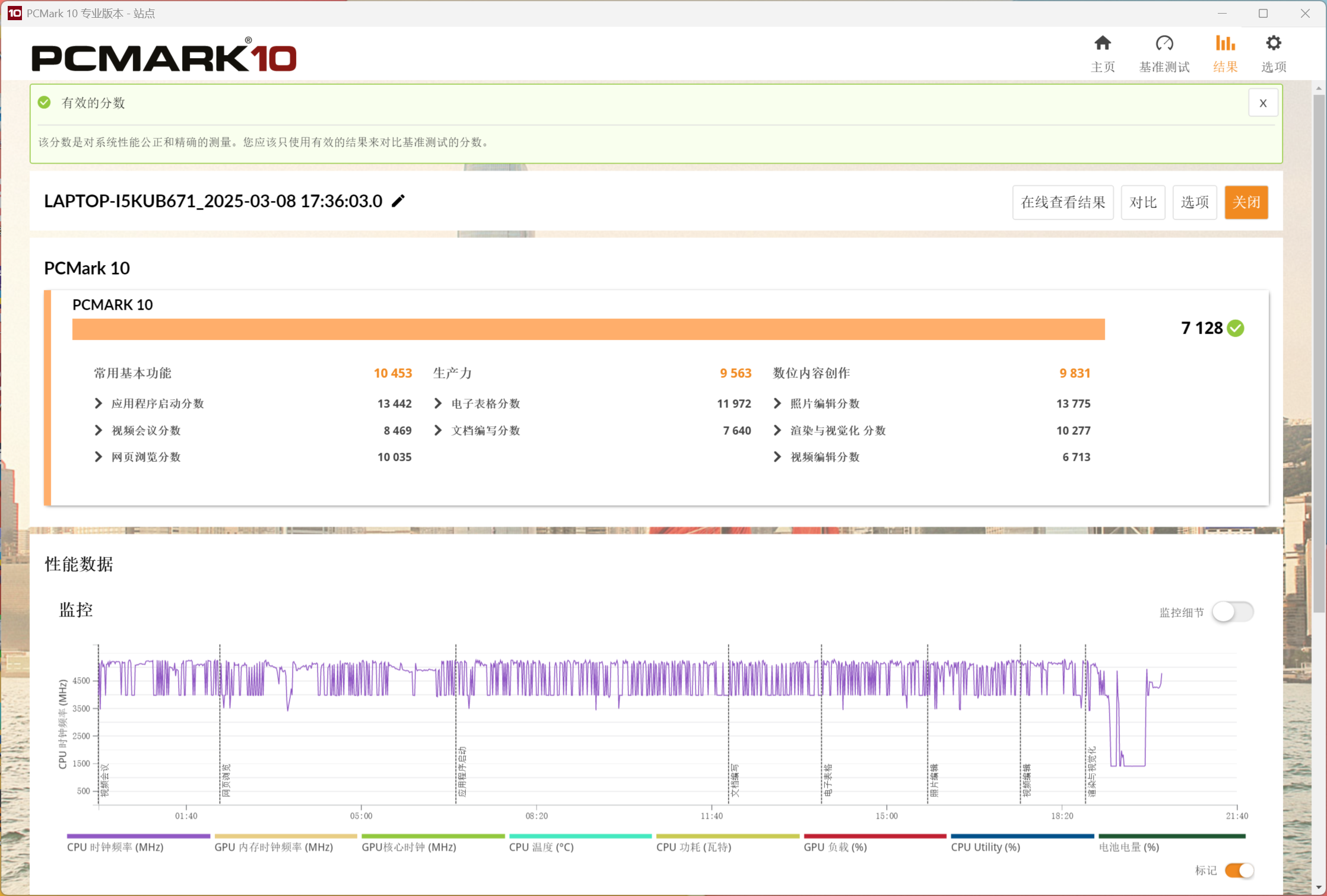Screen dimensions: 1327x896
Task: Click the 性能数据 heading
Action: coord(79,564)
